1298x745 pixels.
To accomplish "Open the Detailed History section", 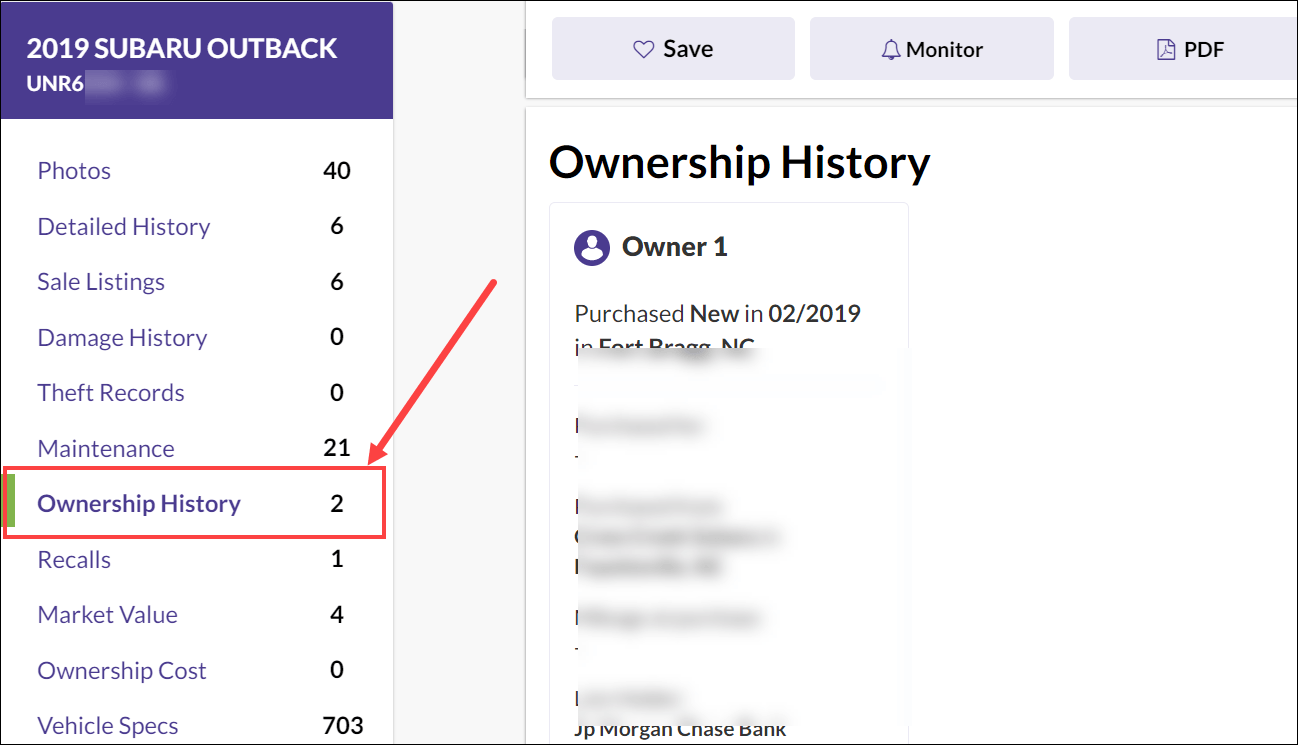I will point(123,226).
